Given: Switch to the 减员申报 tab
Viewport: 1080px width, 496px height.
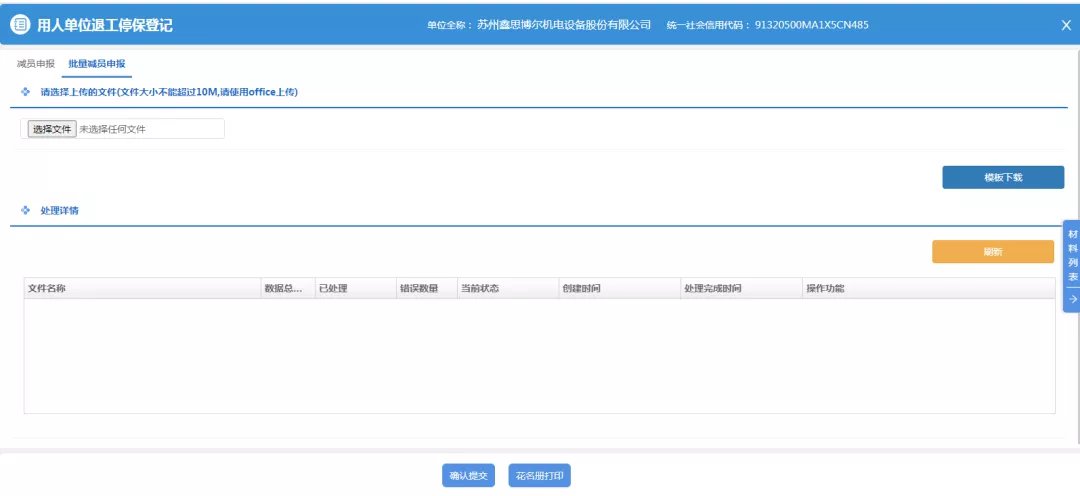Looking at the screenshot, I should (x=36, y=64).
